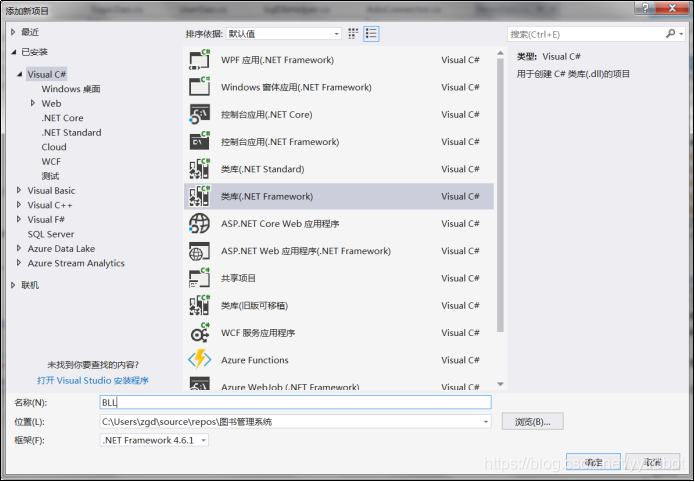Select the SQL Server category
The width and height of the screenshot is (695, 482).
pyautogui.click(x=51, y=234)
